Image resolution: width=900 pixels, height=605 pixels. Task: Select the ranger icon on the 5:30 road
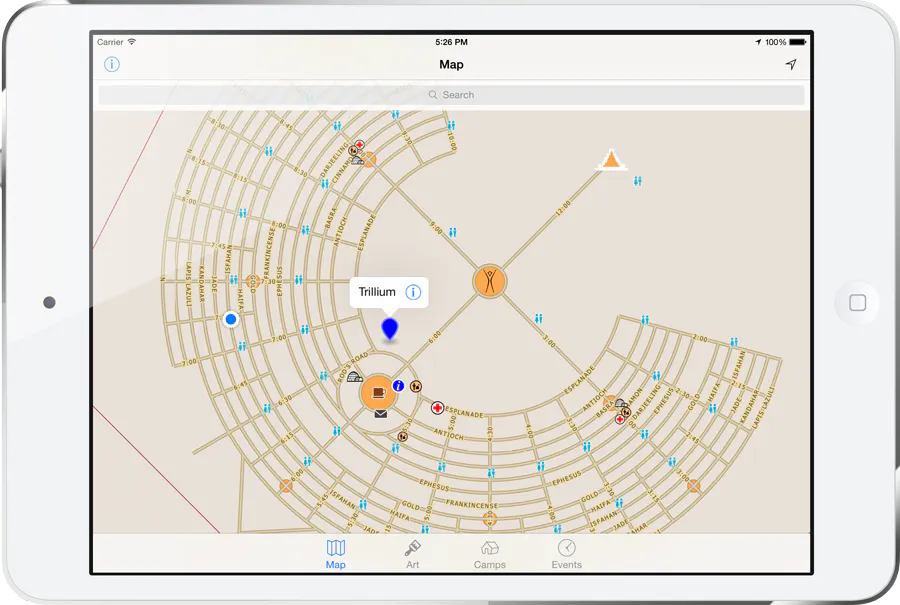(403, 437)
